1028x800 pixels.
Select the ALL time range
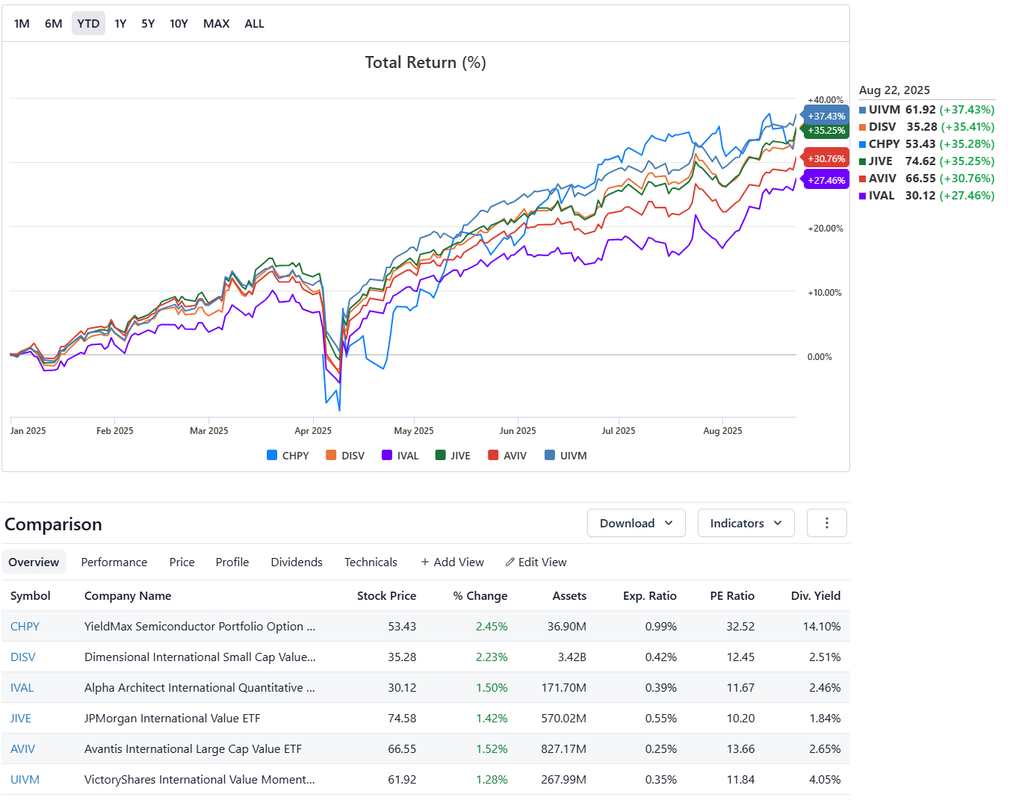point(254,24)
